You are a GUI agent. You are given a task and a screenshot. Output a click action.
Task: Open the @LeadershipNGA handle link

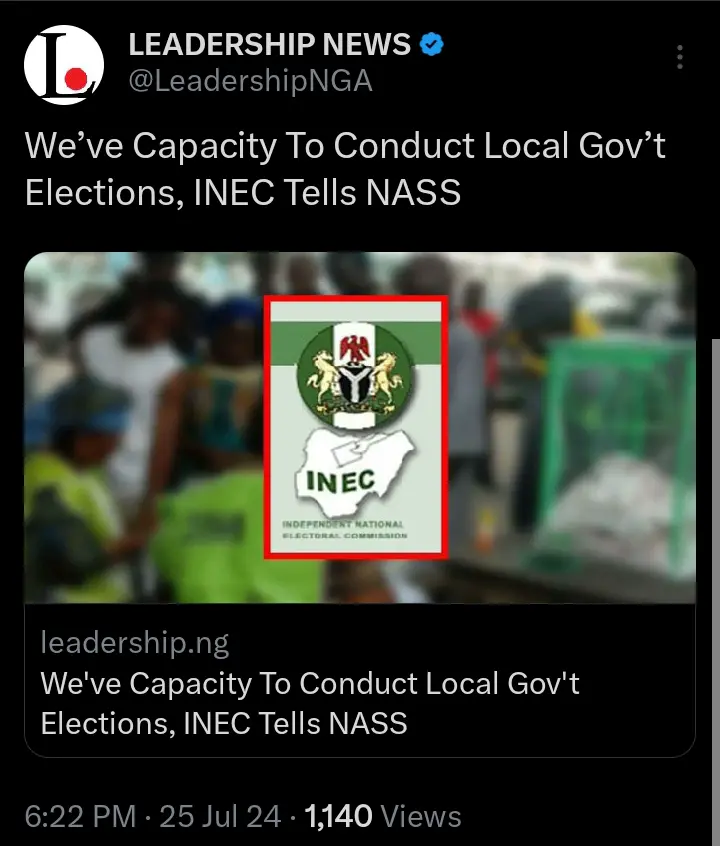coord(250,81)
